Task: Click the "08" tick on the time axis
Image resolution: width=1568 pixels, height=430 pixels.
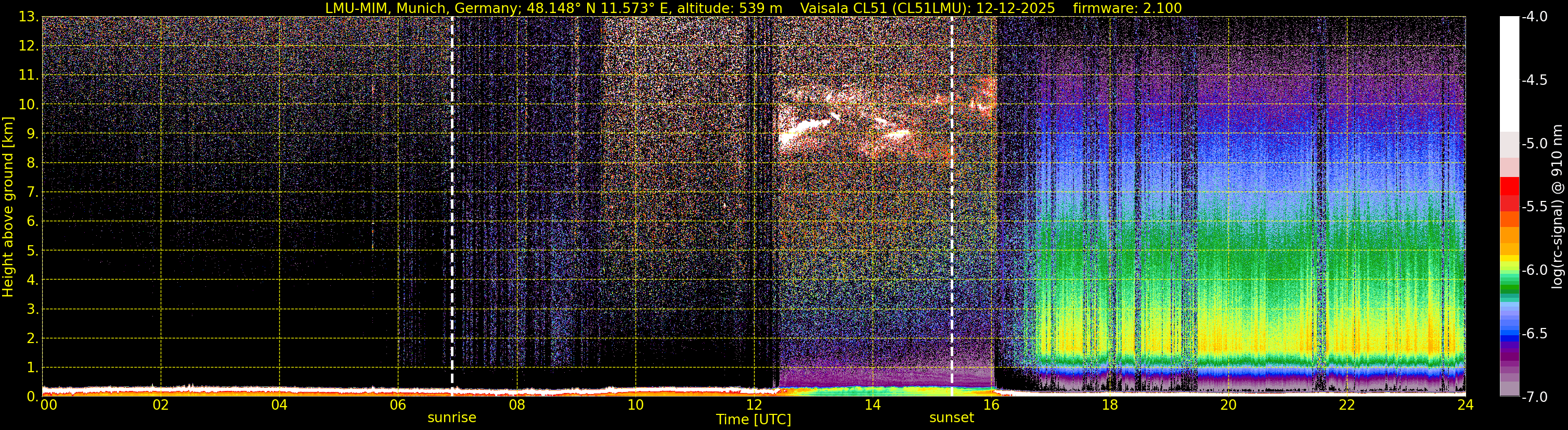Action: pos(517,405)
